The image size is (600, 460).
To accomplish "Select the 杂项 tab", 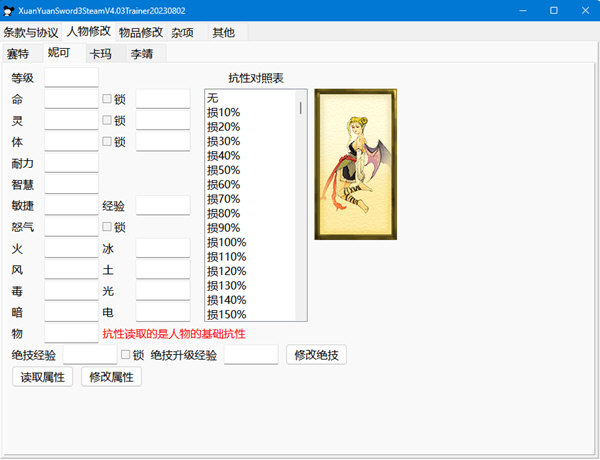I will [183, 33].
